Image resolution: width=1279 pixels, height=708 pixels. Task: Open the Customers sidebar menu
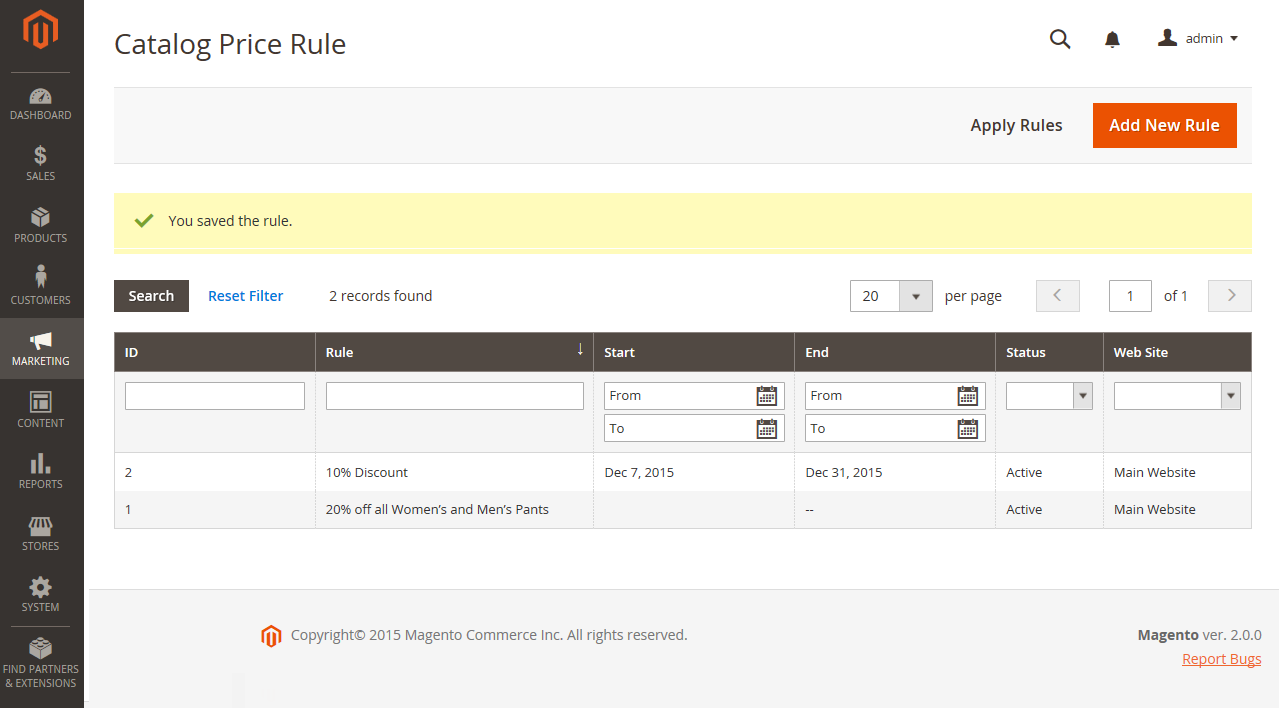pyautogui.click(x=41, y=288)
